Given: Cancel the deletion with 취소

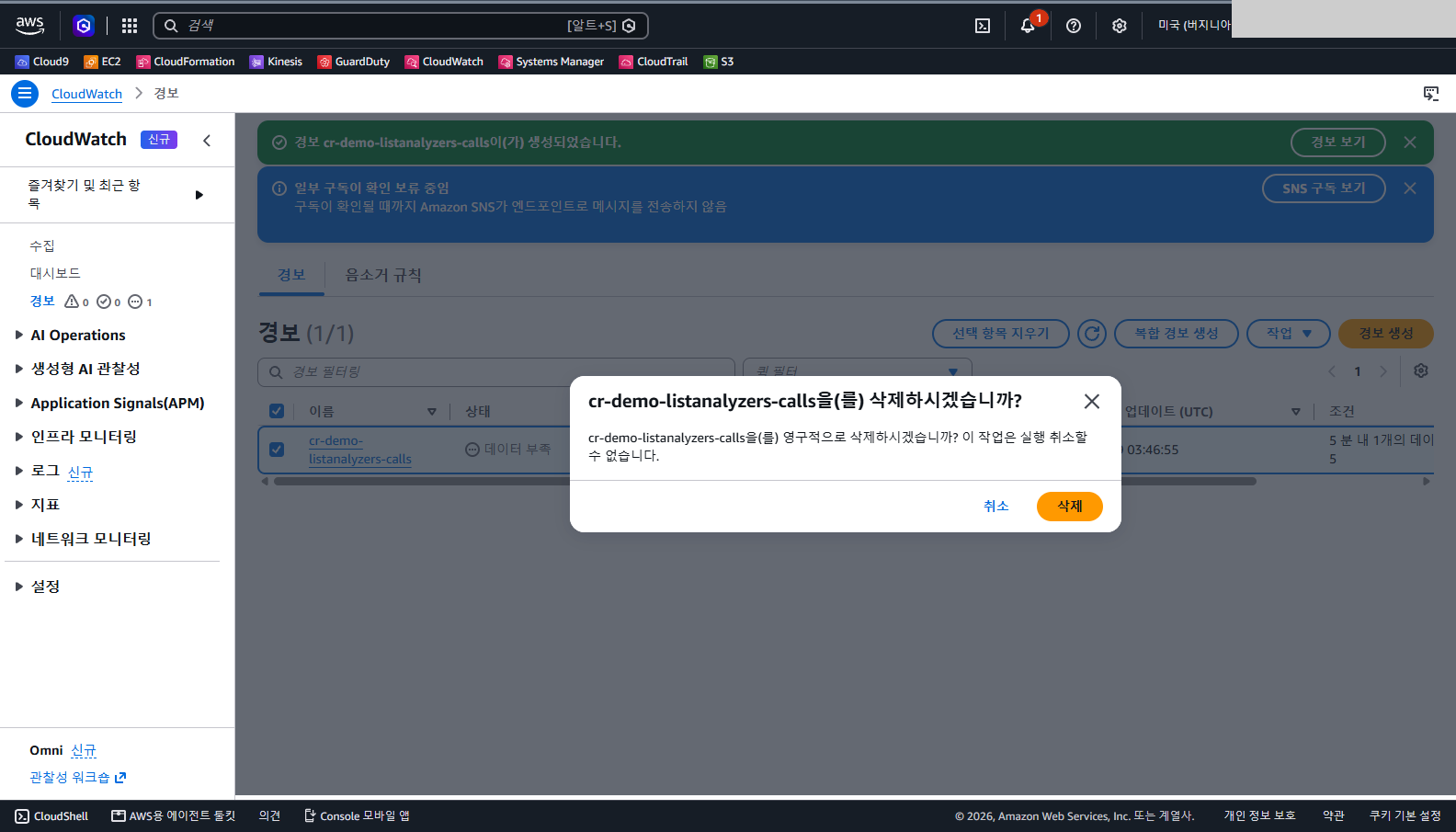Looking at the screenshot, I should [x=996, y=507].
